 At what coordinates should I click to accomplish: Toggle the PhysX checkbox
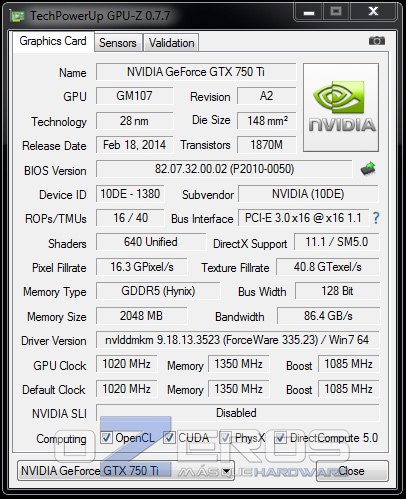coord(225,438)
